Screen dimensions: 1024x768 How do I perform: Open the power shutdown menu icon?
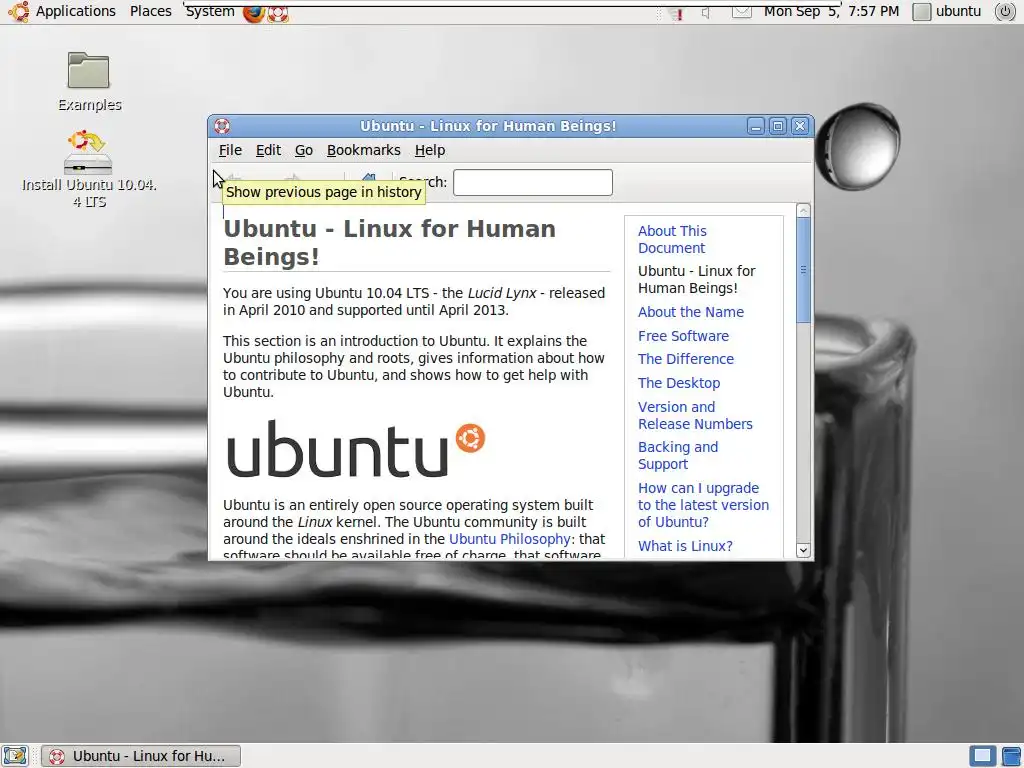click(x=1004, y=11)
